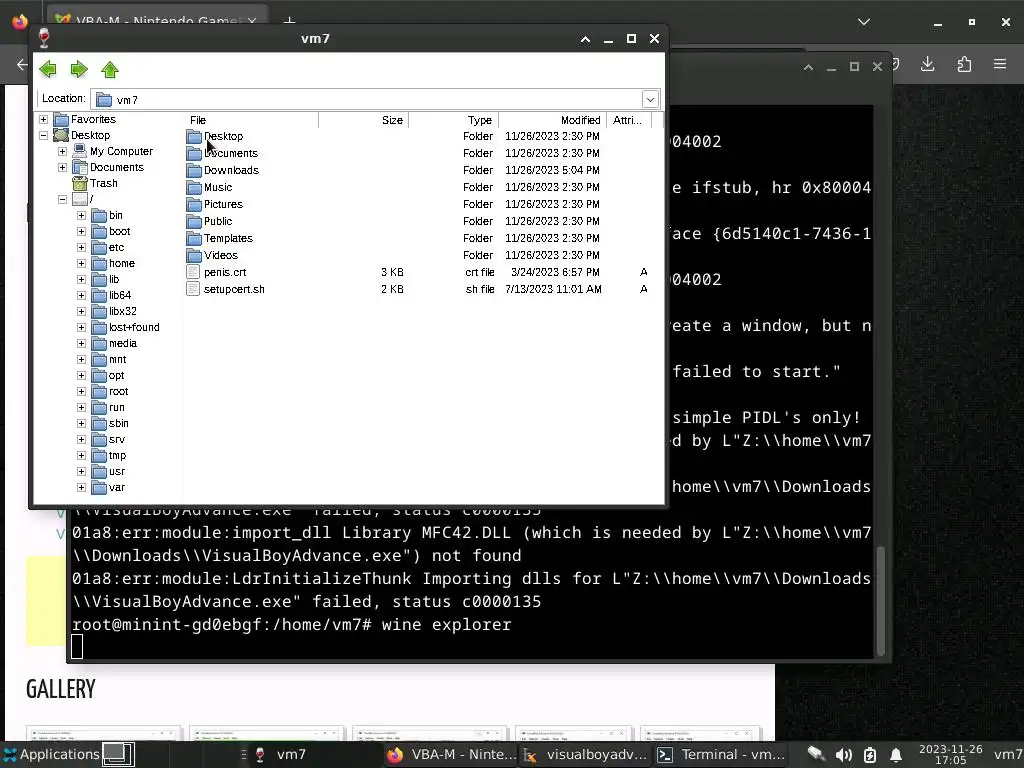Select the tmp folder in the tree
This screenshot has height=768, width=1024.
click(x=118, y=455)
